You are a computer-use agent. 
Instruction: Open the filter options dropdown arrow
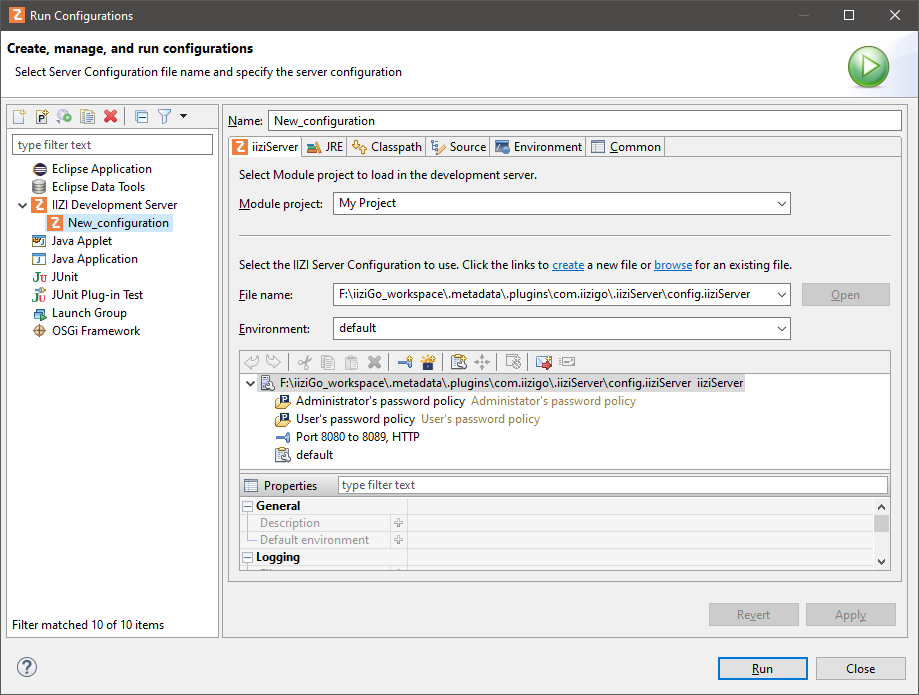pyautogui.click(x=183, y=116)
